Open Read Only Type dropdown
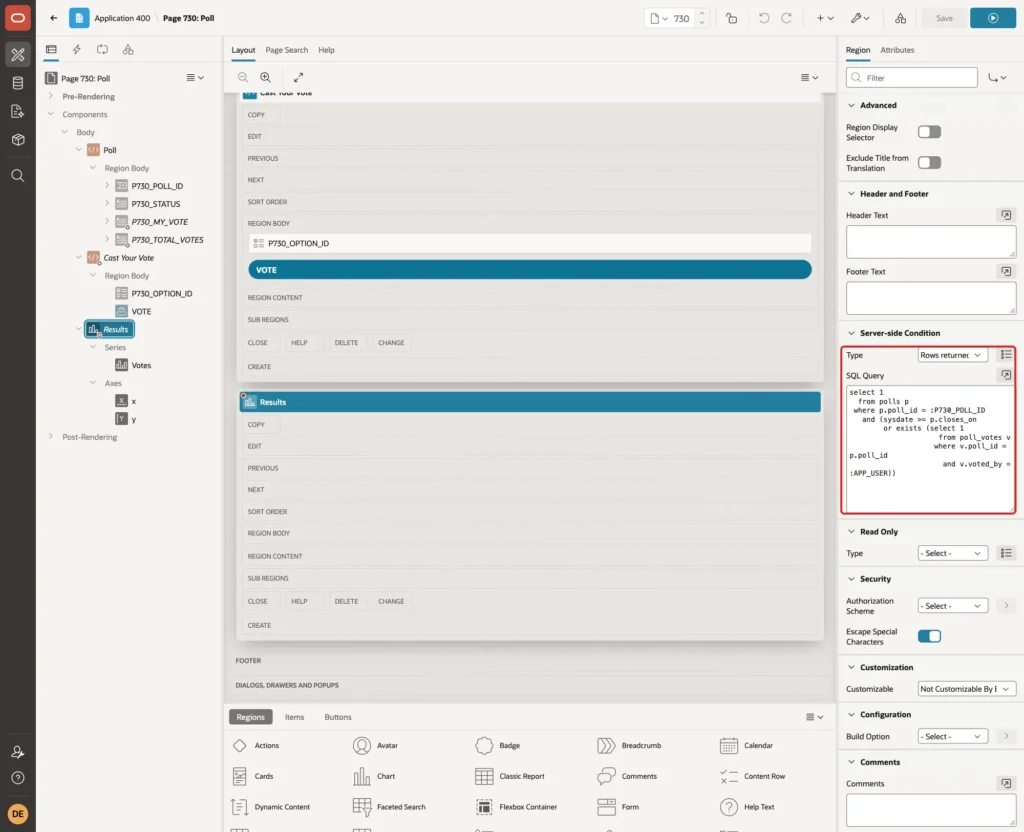1024x832 pixels. point(952,553)
